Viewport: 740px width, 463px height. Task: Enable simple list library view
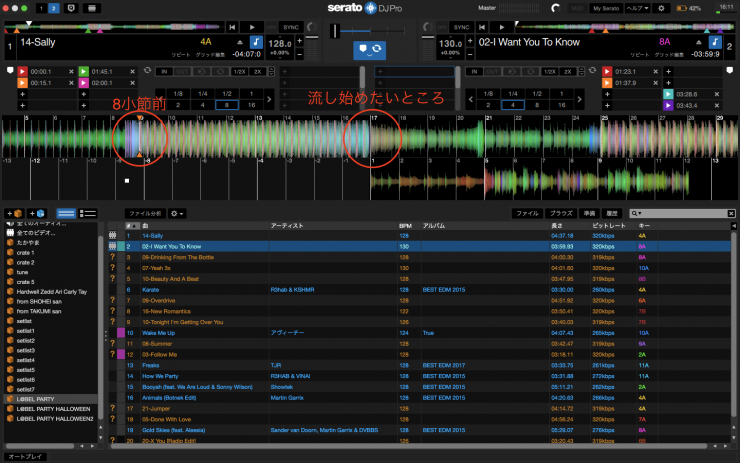66,213
